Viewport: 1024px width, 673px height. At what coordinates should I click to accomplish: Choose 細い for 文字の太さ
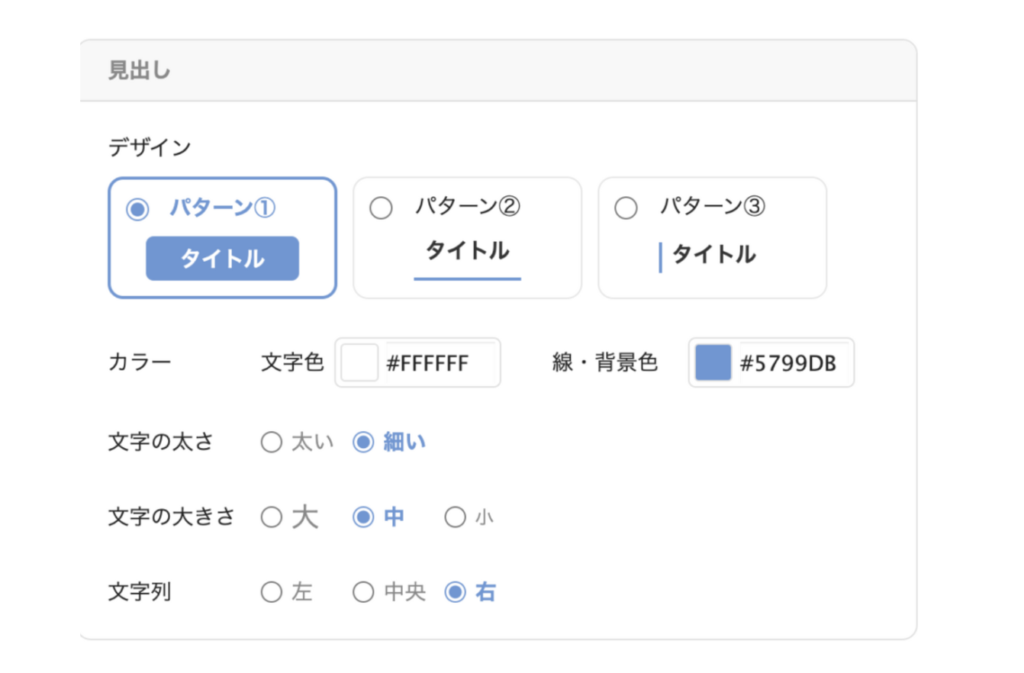pyautogui.click(x=363, y=442)
